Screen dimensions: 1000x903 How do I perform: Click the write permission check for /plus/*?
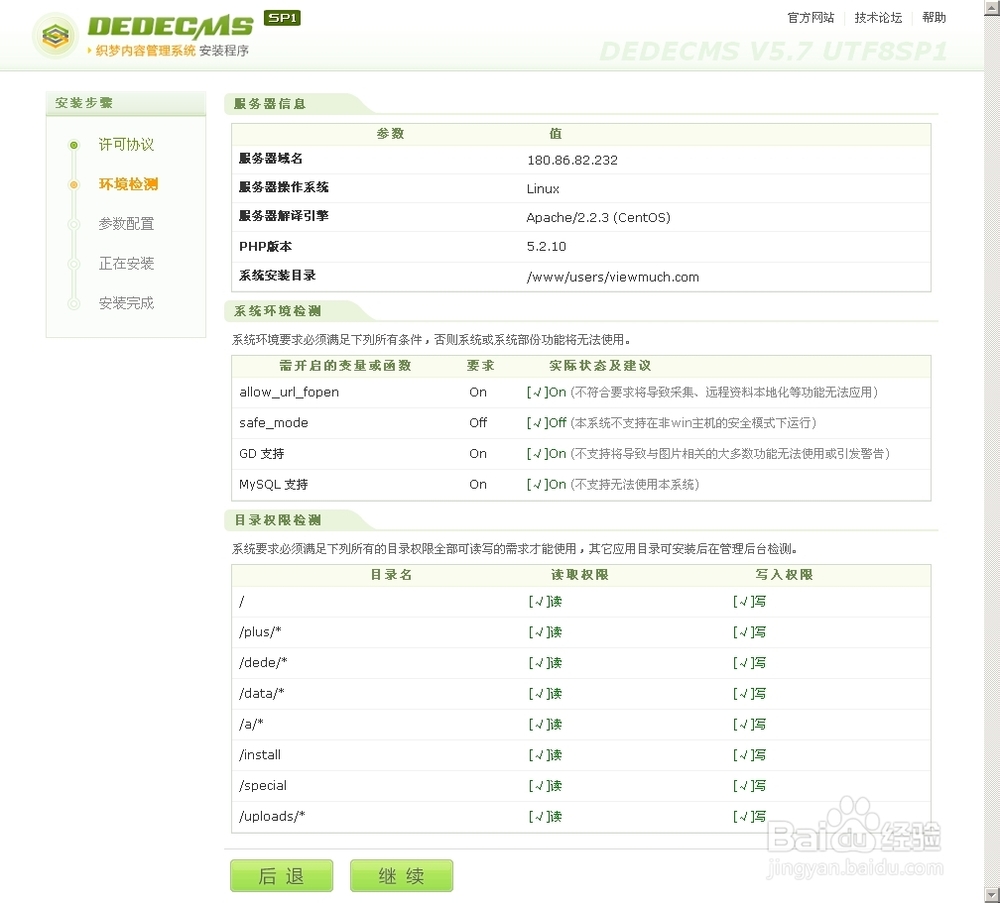pyautogui.click(x=749, y=632)
